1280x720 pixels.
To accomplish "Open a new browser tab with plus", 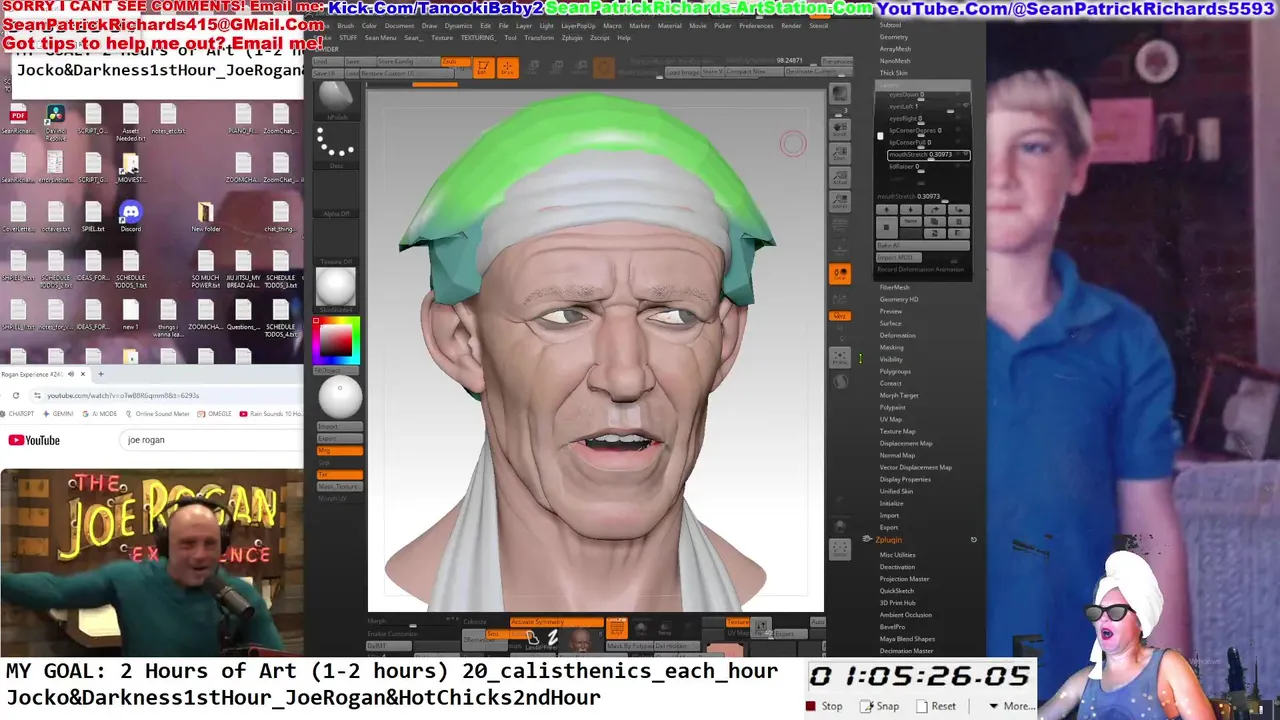I will (x=100, y=374).
